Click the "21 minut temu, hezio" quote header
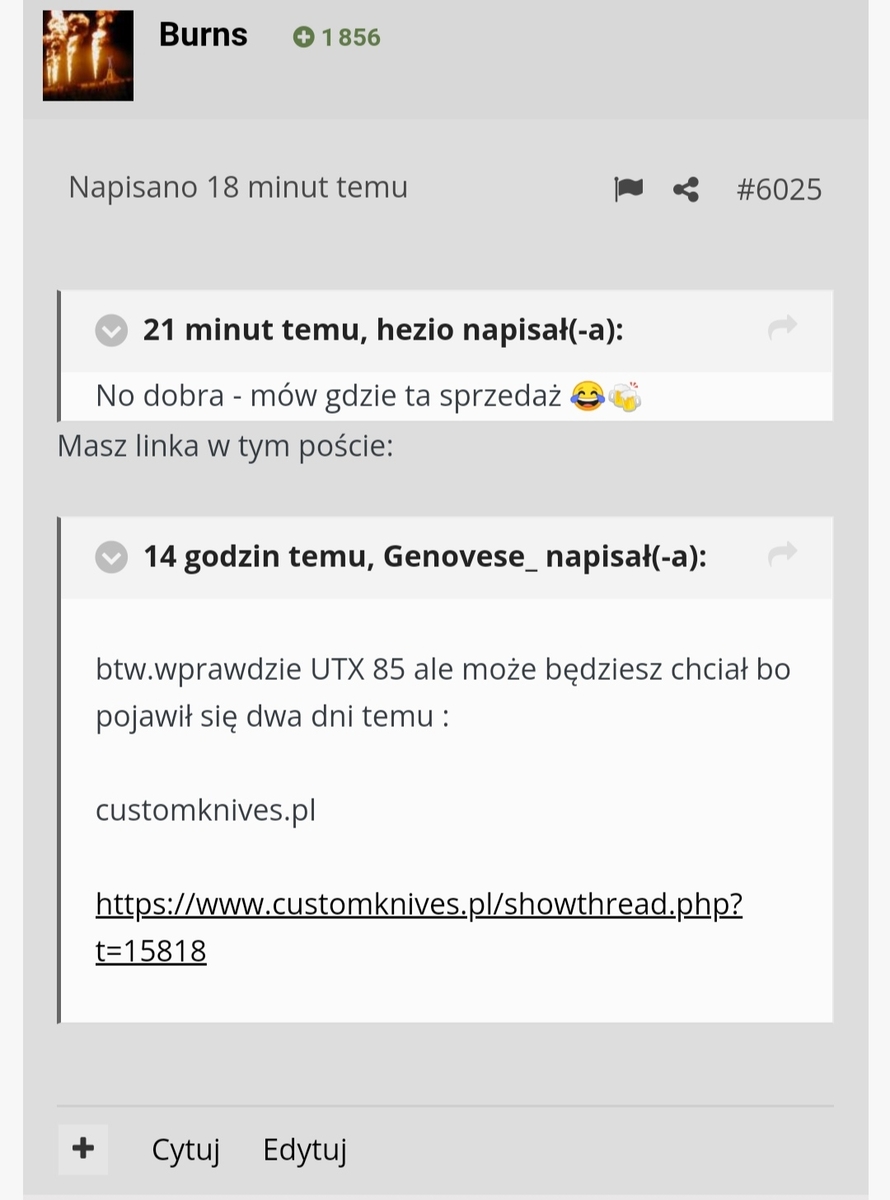This screenshot has width=890, height=1200. click(x=383, y=329)
